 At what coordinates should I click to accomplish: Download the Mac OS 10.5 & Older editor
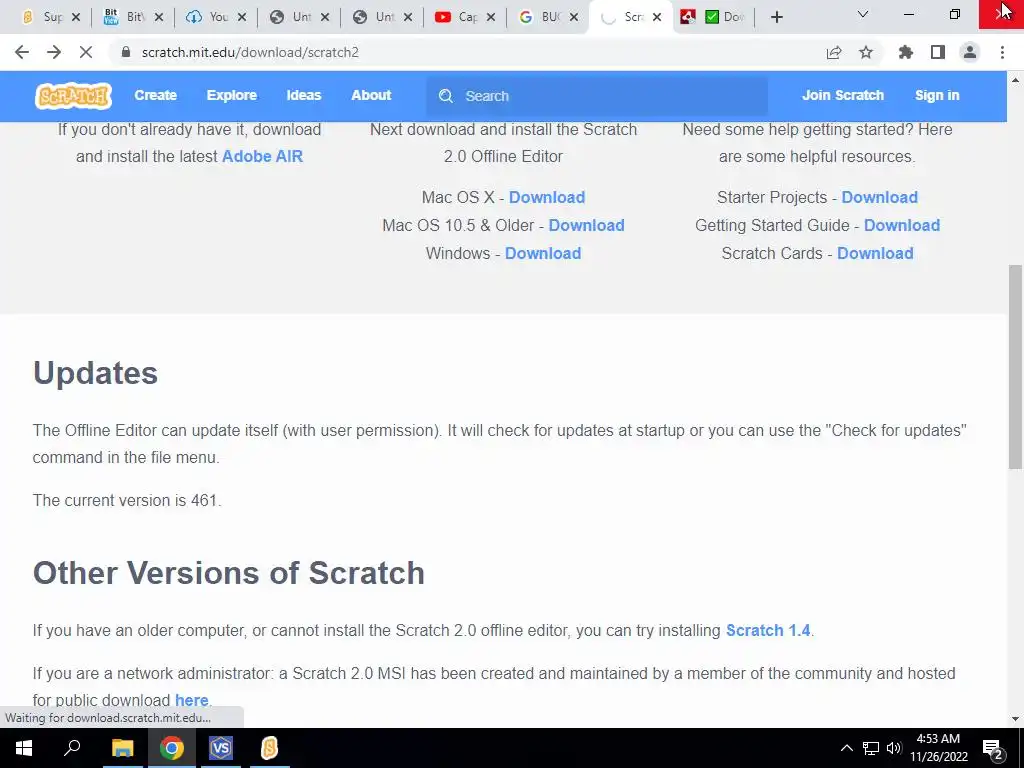pos(586,225)
